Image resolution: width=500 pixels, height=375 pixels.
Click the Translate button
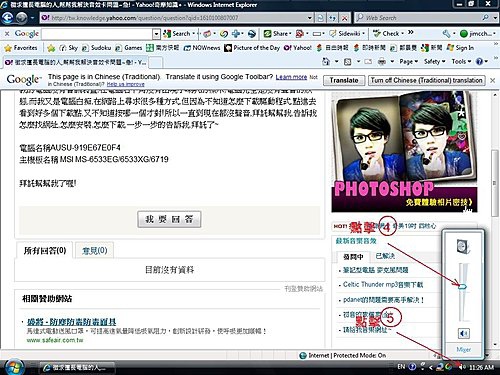344,80
